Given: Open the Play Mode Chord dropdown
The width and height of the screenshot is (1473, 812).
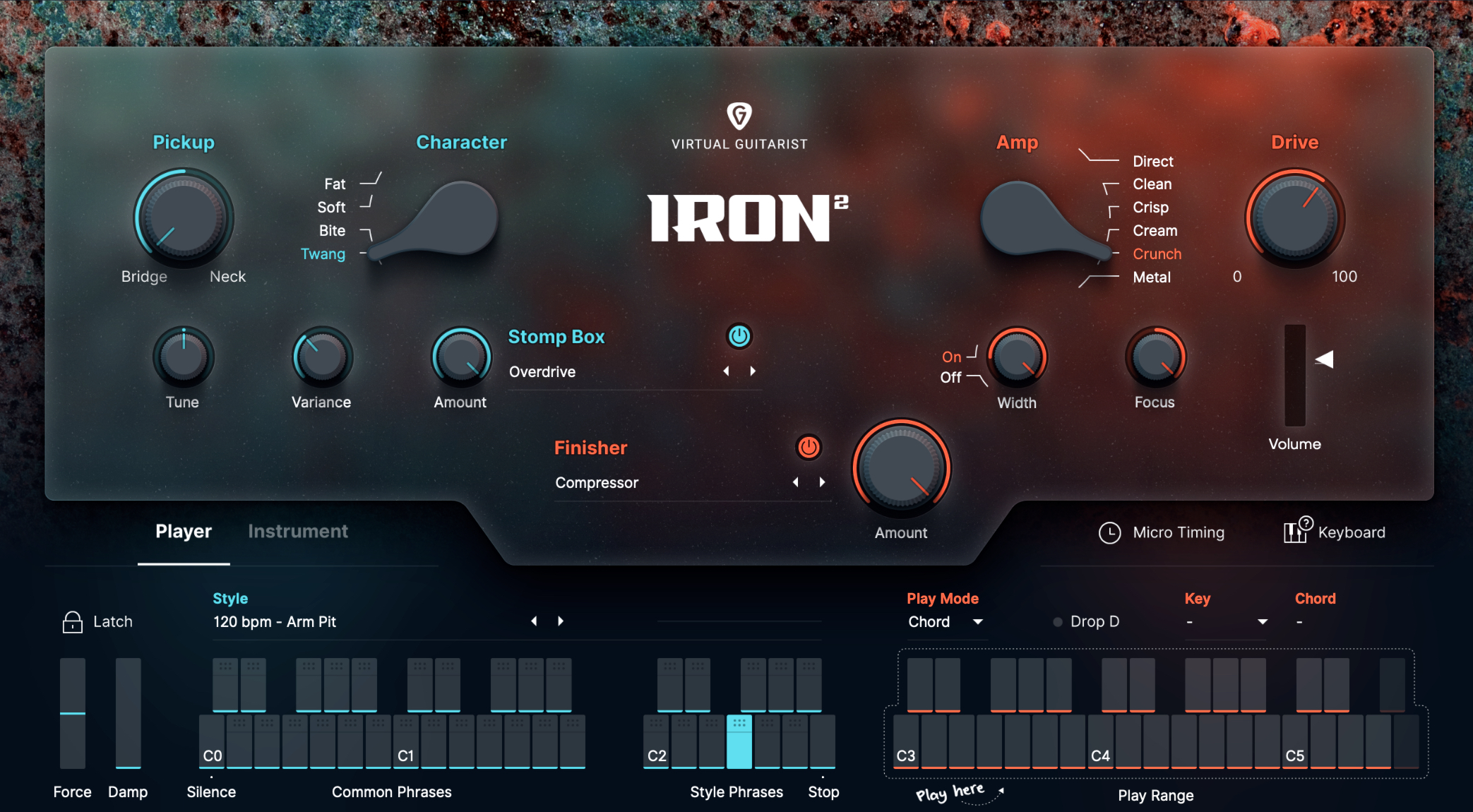Looking at the screenshot, I should pyautogui.click(x=946, y=622).
